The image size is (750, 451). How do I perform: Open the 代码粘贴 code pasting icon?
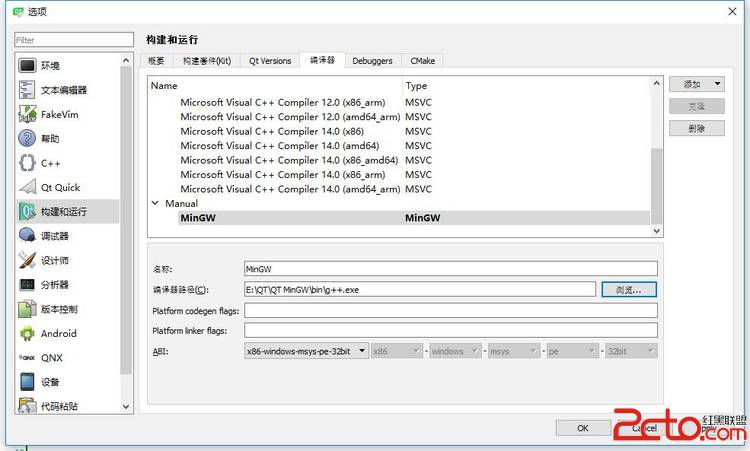[x=27, y=406]
